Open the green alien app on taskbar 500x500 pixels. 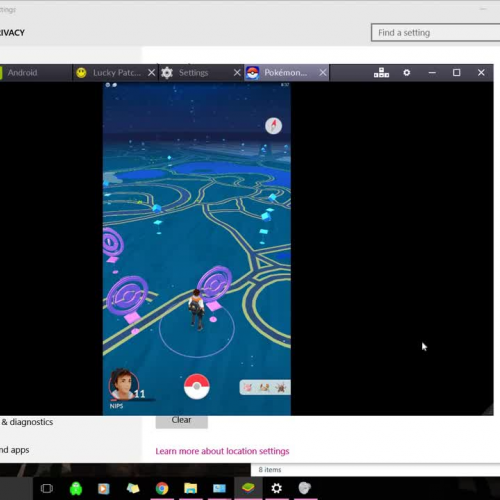76,489
